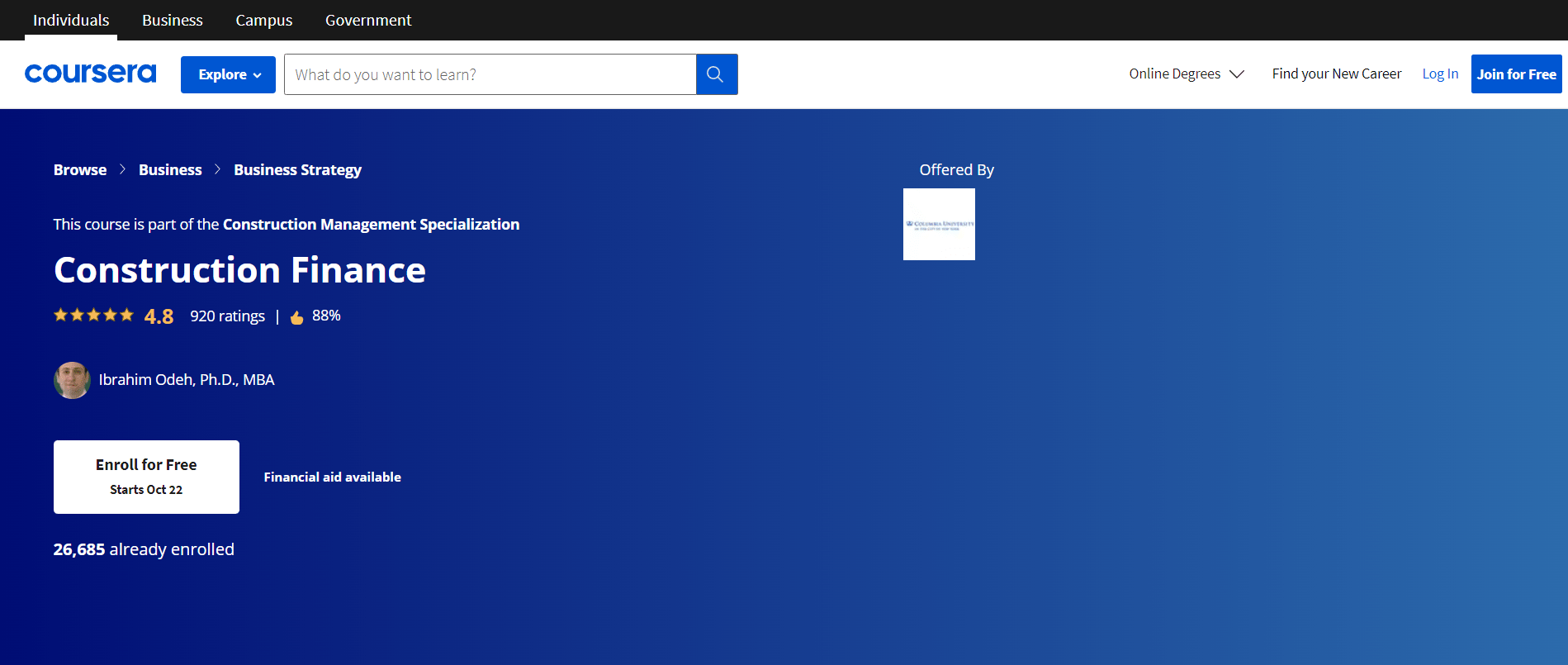Click the magnifying glass search button
This screenshot has width=1568, height=665.
[x=716, y=74]
